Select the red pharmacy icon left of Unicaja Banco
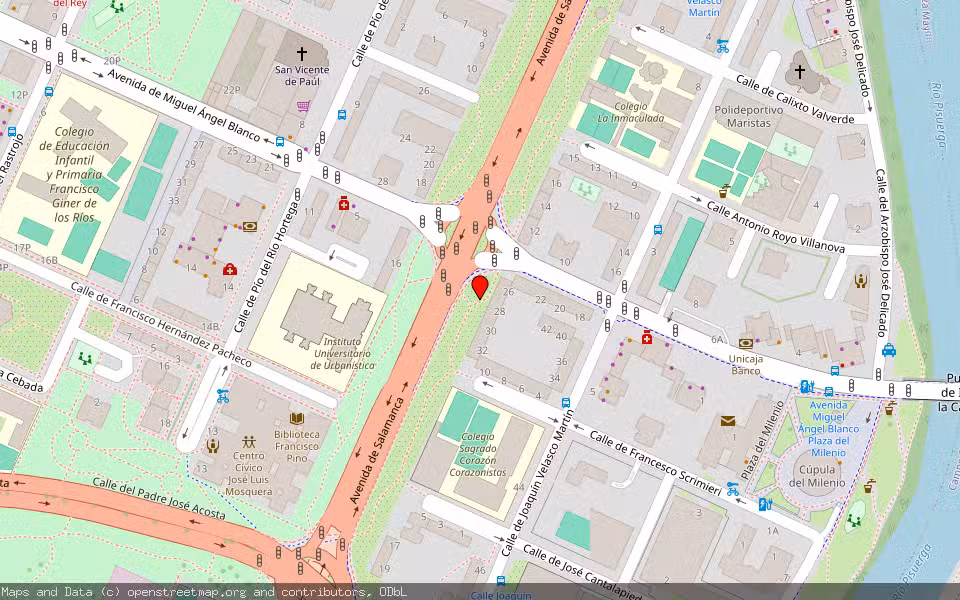 click(x=647, y=337)
